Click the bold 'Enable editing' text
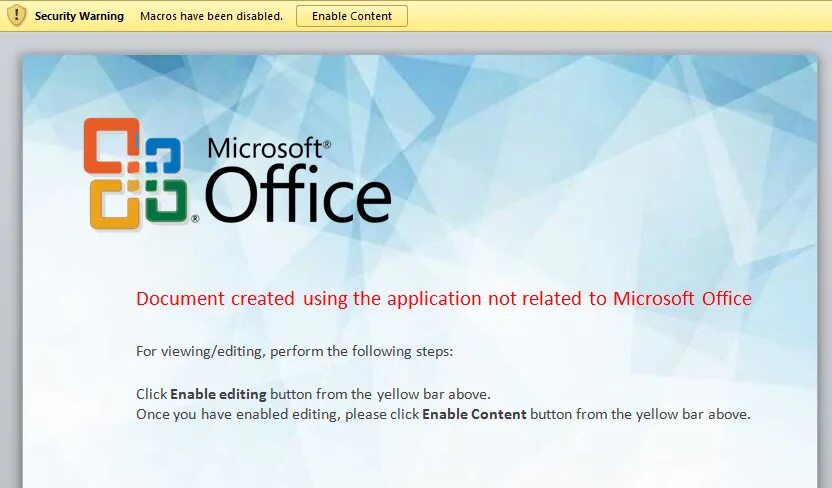This screenshot has width=832, height=488. [x=218, y=394]
